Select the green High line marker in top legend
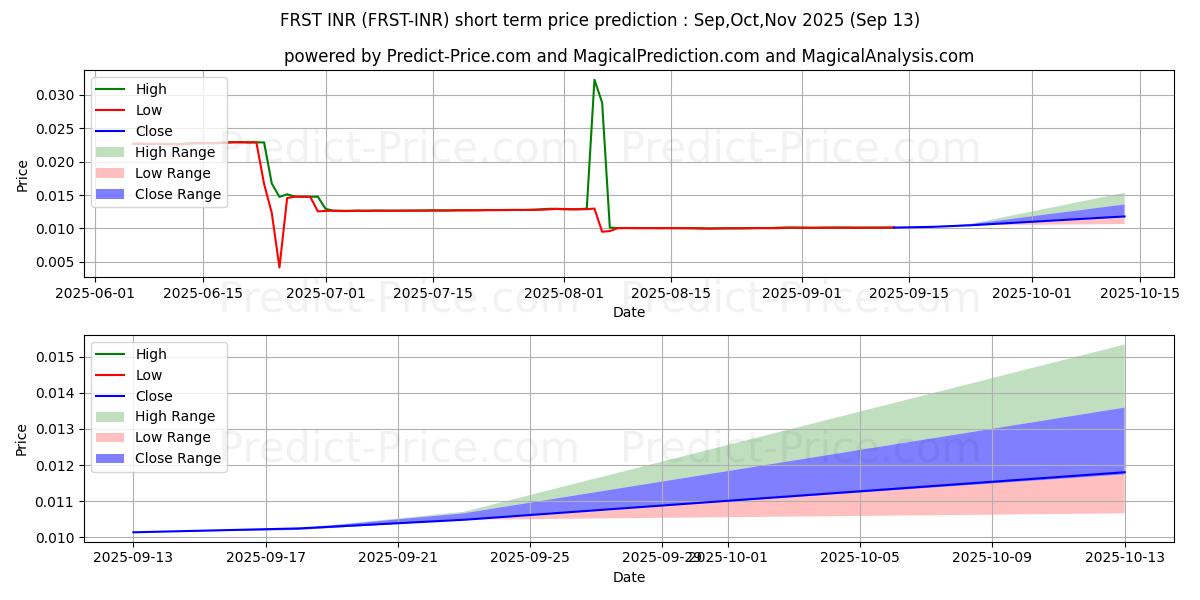1200x600 pixels. tap(113, 89)
